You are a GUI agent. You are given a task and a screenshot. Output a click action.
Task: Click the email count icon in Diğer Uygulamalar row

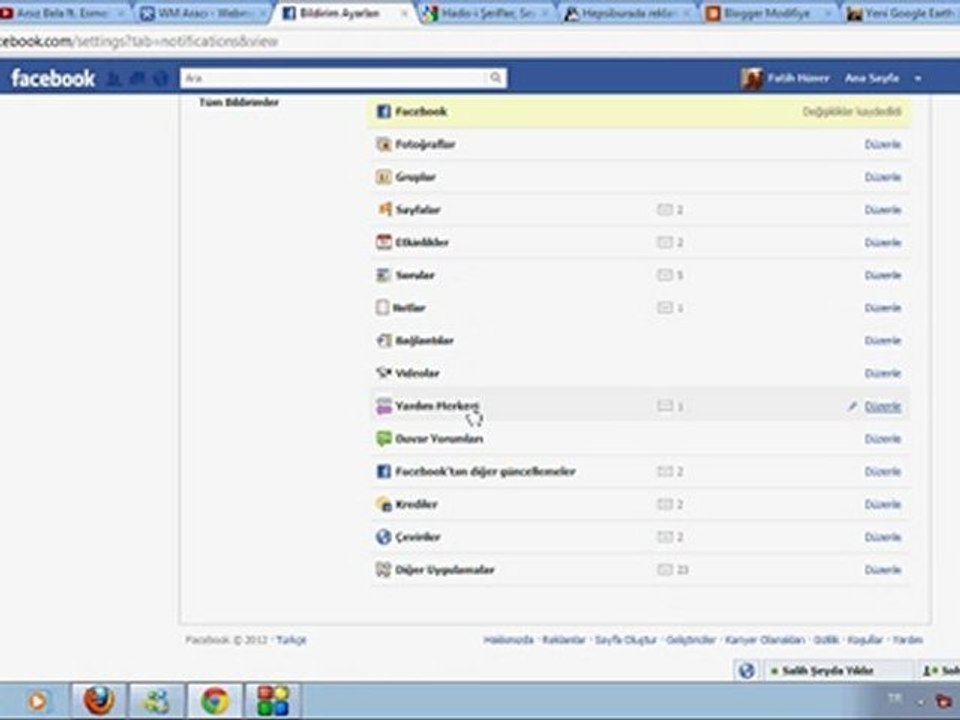tap(665, 569)
